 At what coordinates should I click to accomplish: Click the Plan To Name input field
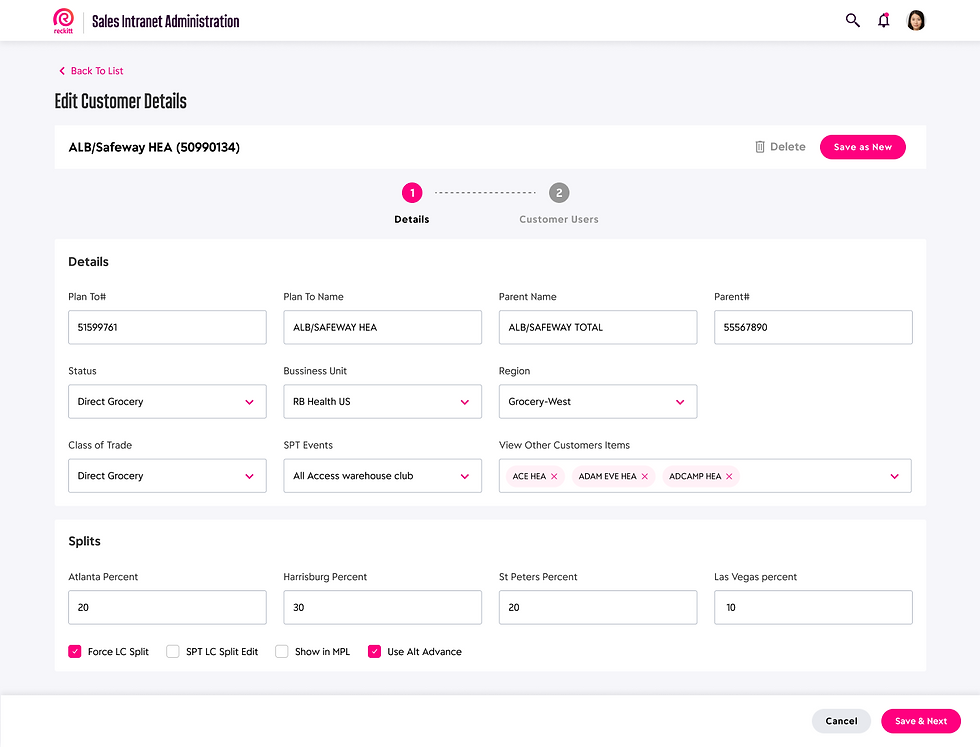[x=382, y=327]
